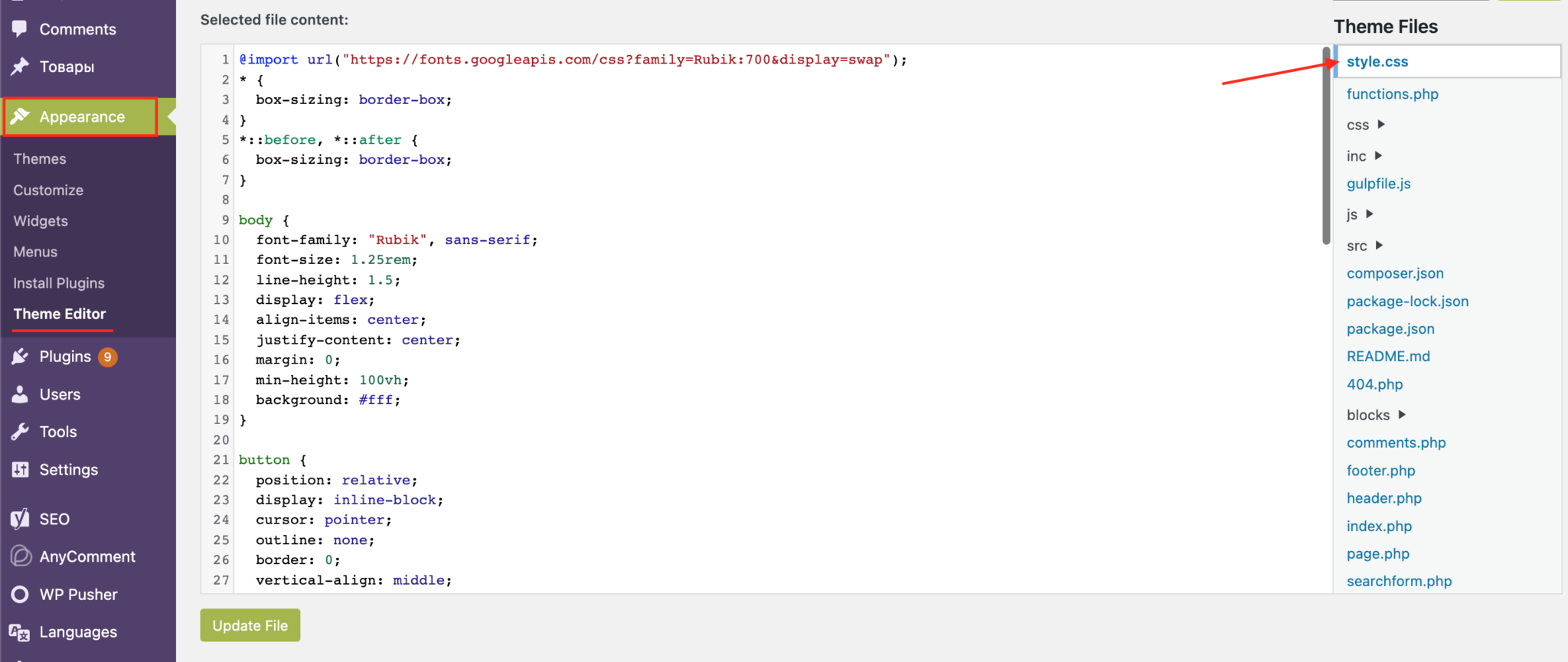
Task: Click the Languages translation icon
Action: tap(21, 631)
